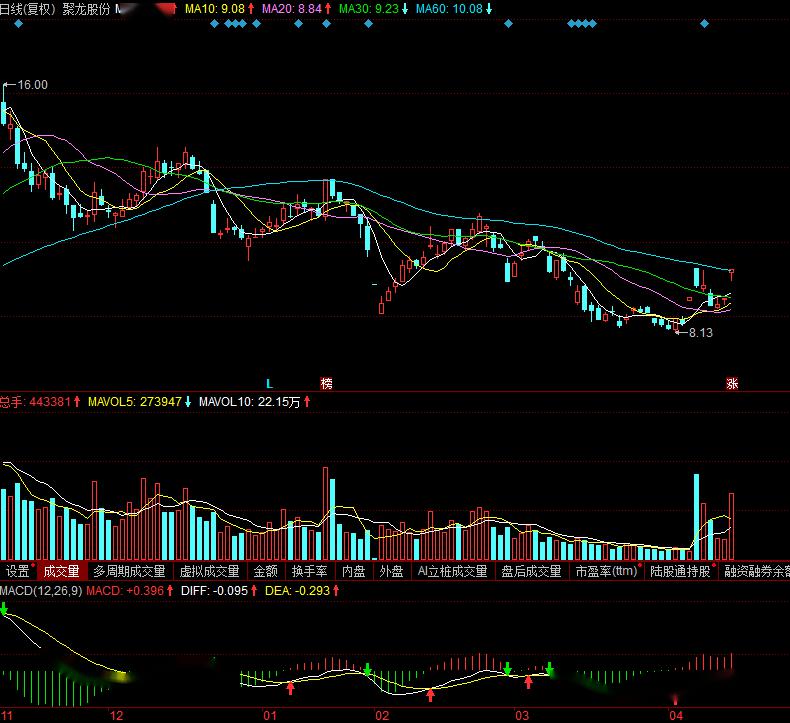Screen dimensions: 790x723
Task: Click the 8.13 low price label
Action: 701,333
